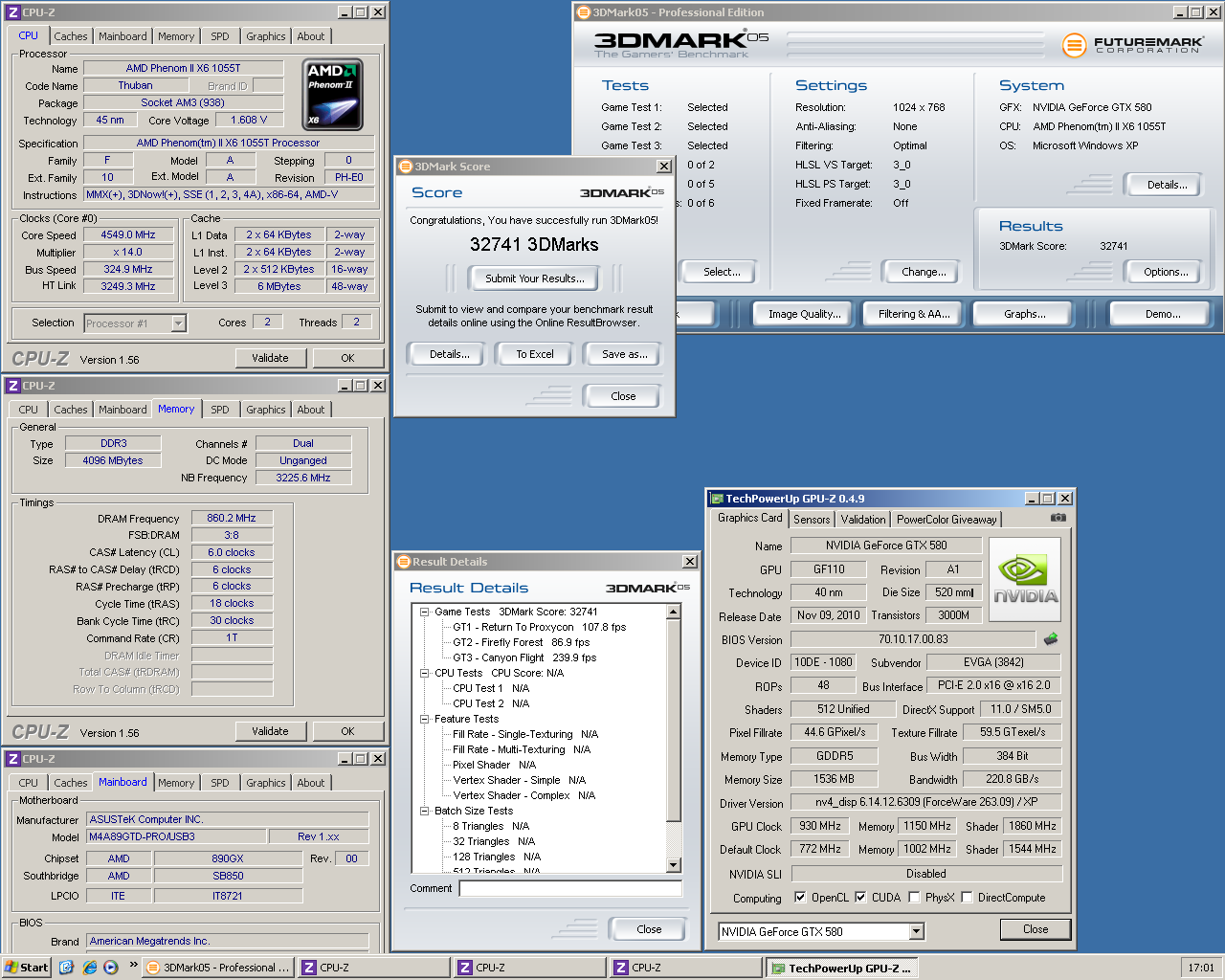Select GT1 - Return To Proxycon row
This screenshot has height=980, width=1225.
tap(539, 627)
